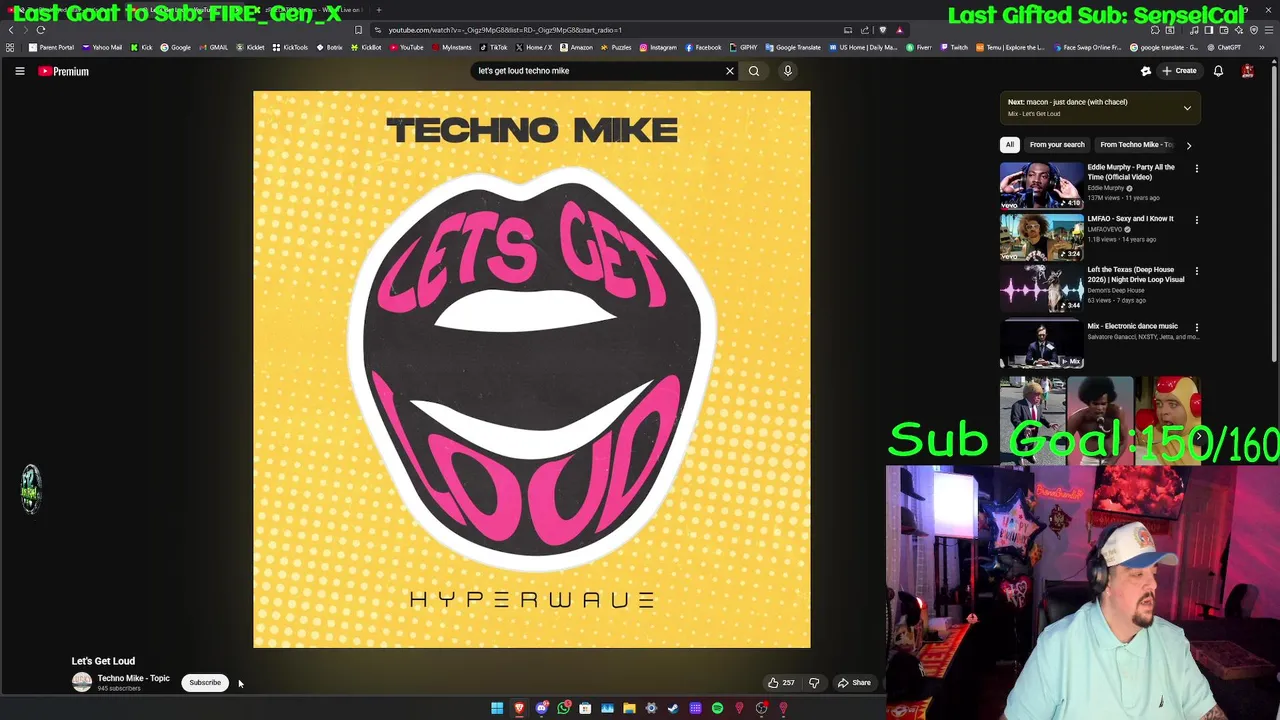Open Discord from the taskbar
The height and width of the screenshot is (720, 1280).
pyautogui.click(x=541, y=709)
